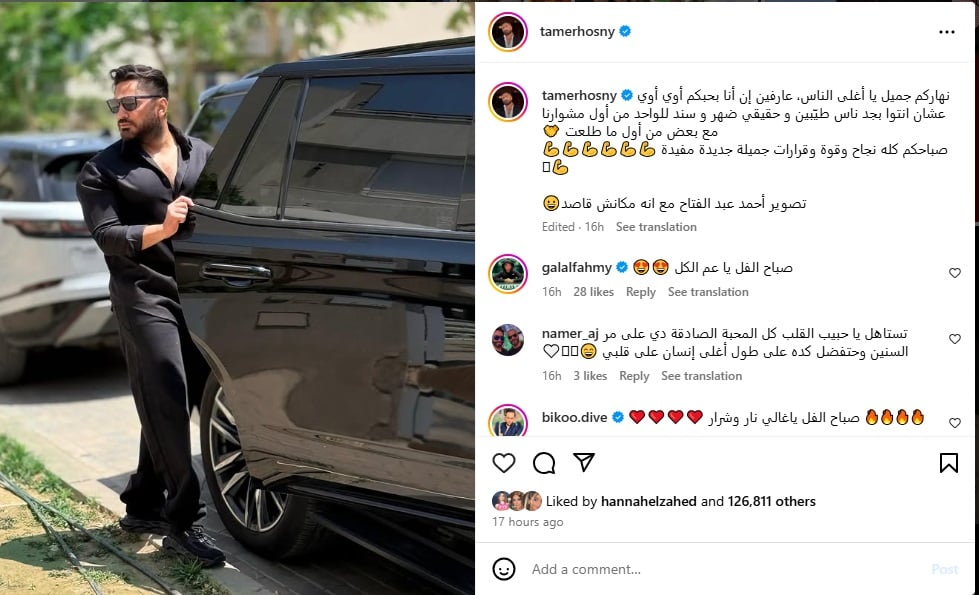Click inside Add a comment field
This screenshot has height=595, width=979.
(x=724, y=569)
